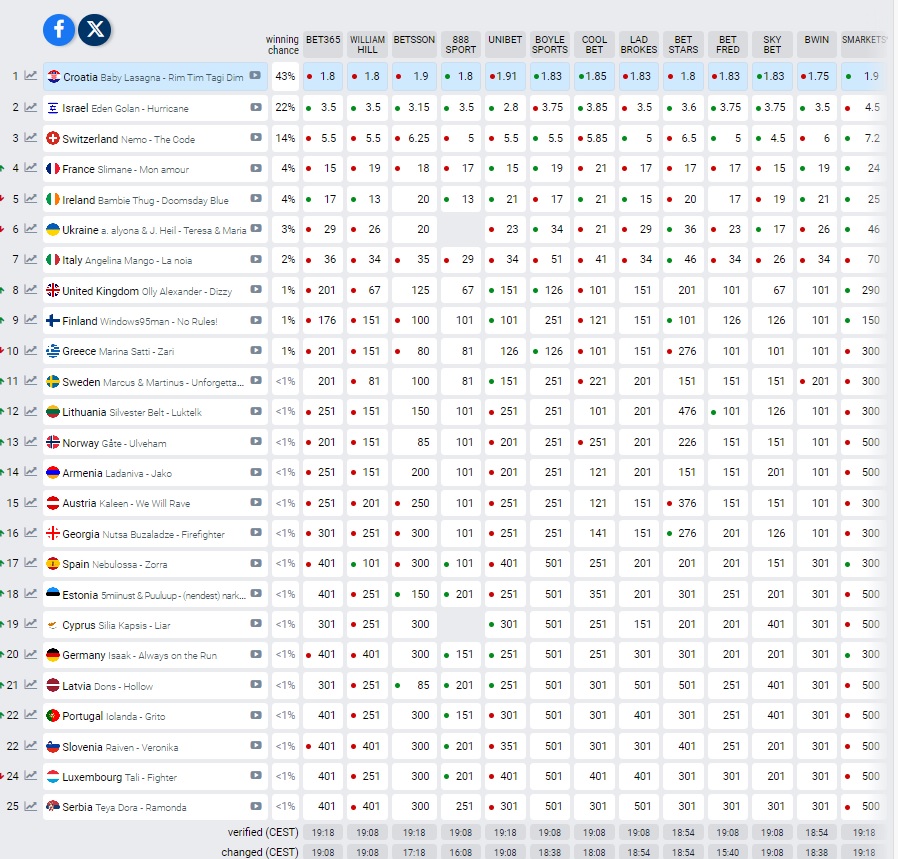Play the video for Luxembourg's Fighter

click(x=256, y=776)
